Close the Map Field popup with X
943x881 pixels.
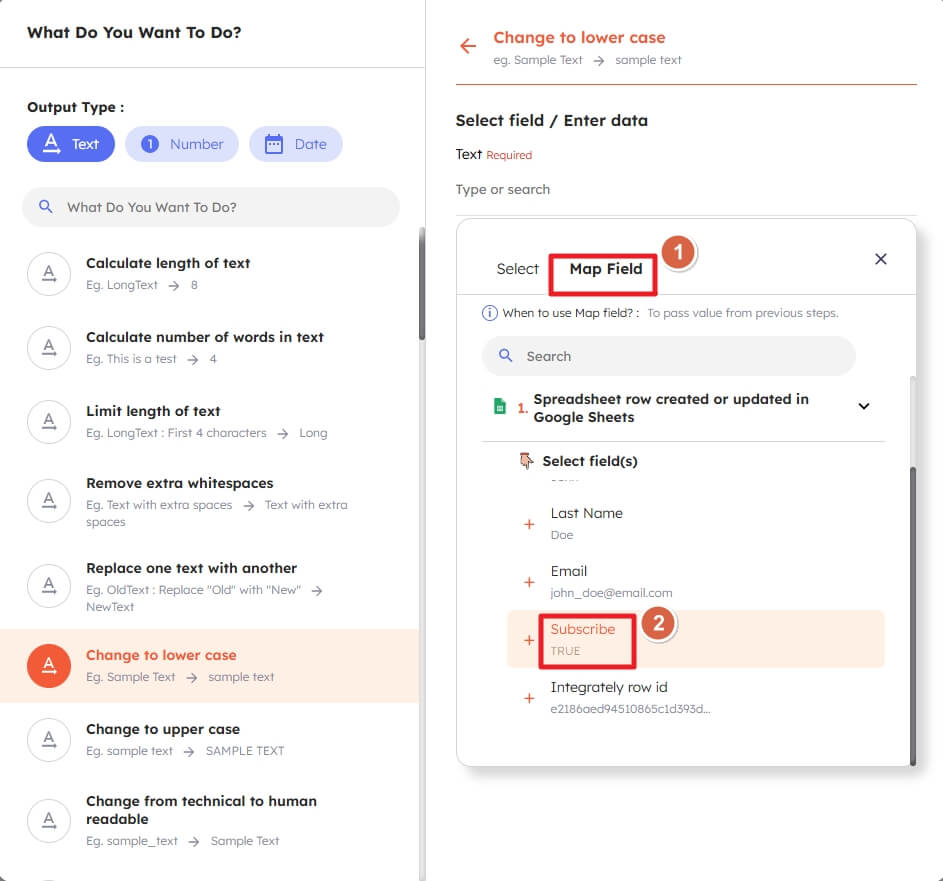click(880, 259)
